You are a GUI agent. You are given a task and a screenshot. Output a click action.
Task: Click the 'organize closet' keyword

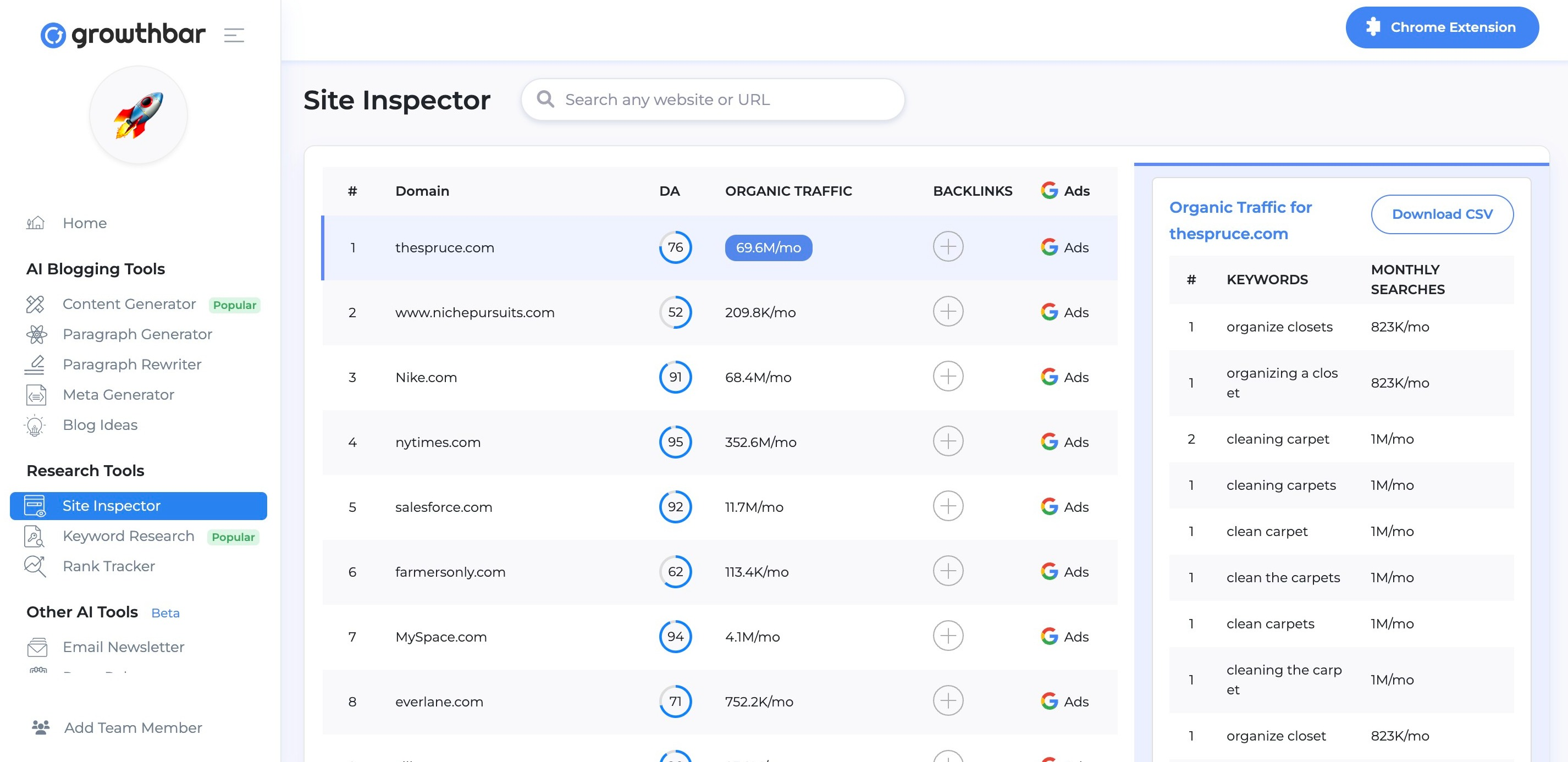(x=1276, y=736)
